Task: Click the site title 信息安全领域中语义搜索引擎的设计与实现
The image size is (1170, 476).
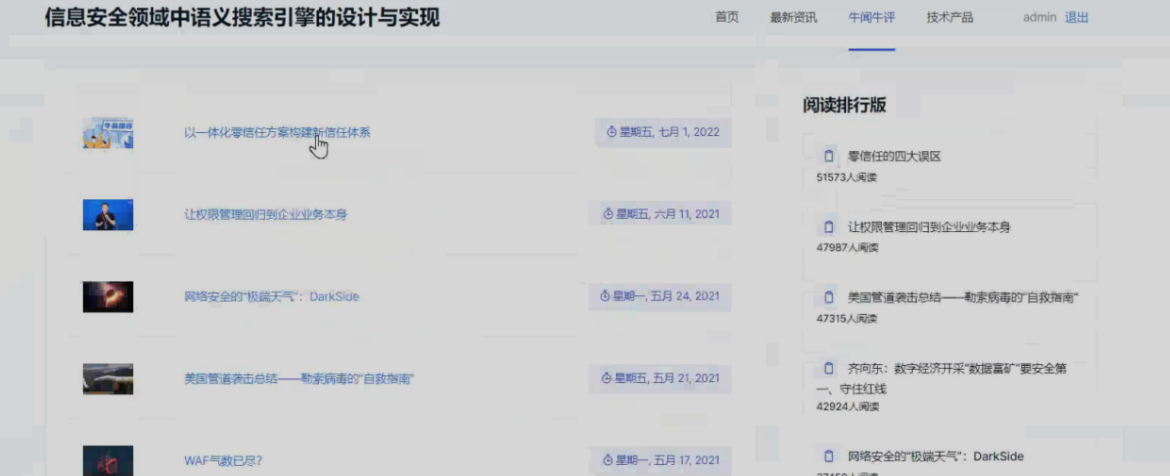Action: tap(243, 17)
